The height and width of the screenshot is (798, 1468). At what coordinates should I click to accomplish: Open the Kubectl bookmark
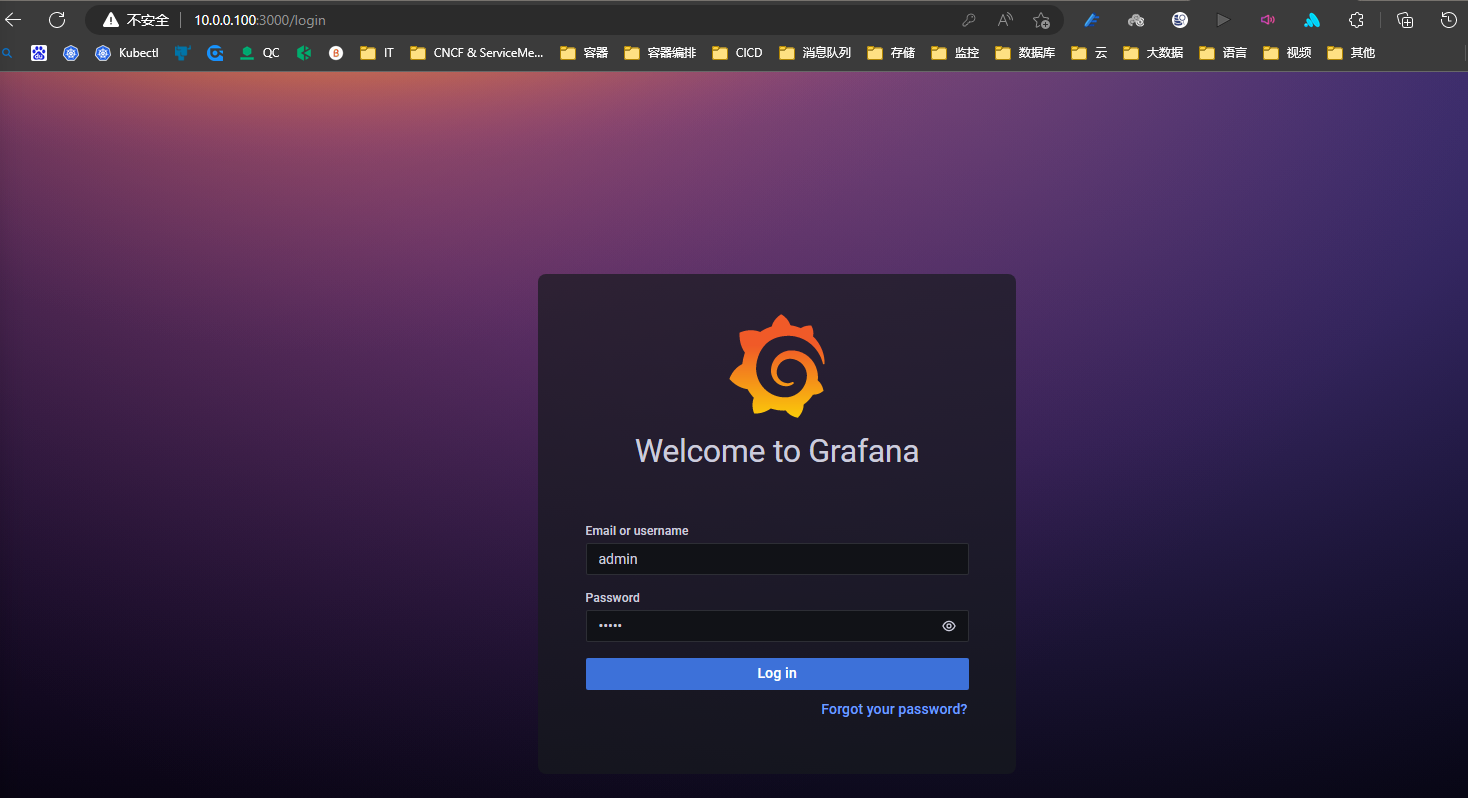pos(127,53)
